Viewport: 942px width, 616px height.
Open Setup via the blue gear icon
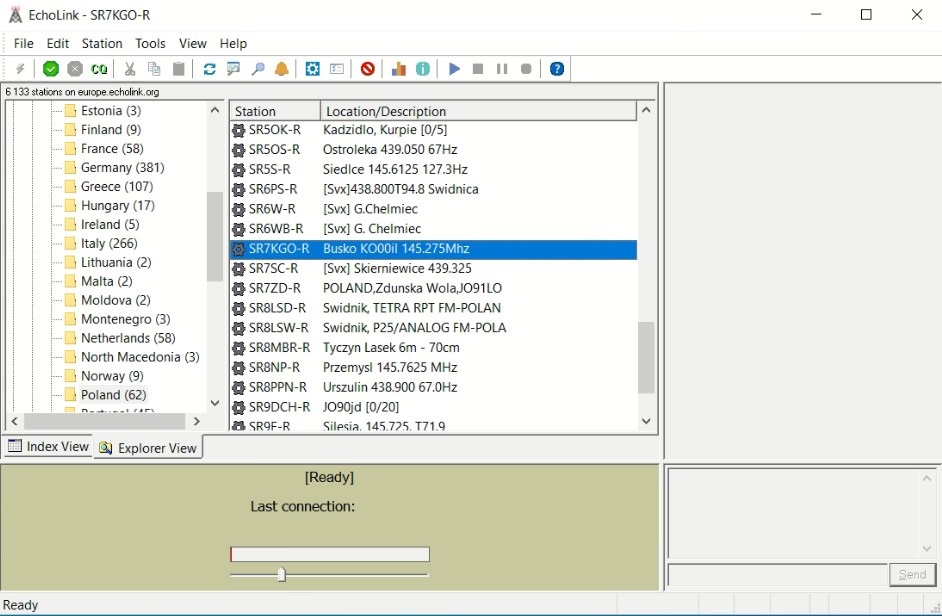[312, 69]
